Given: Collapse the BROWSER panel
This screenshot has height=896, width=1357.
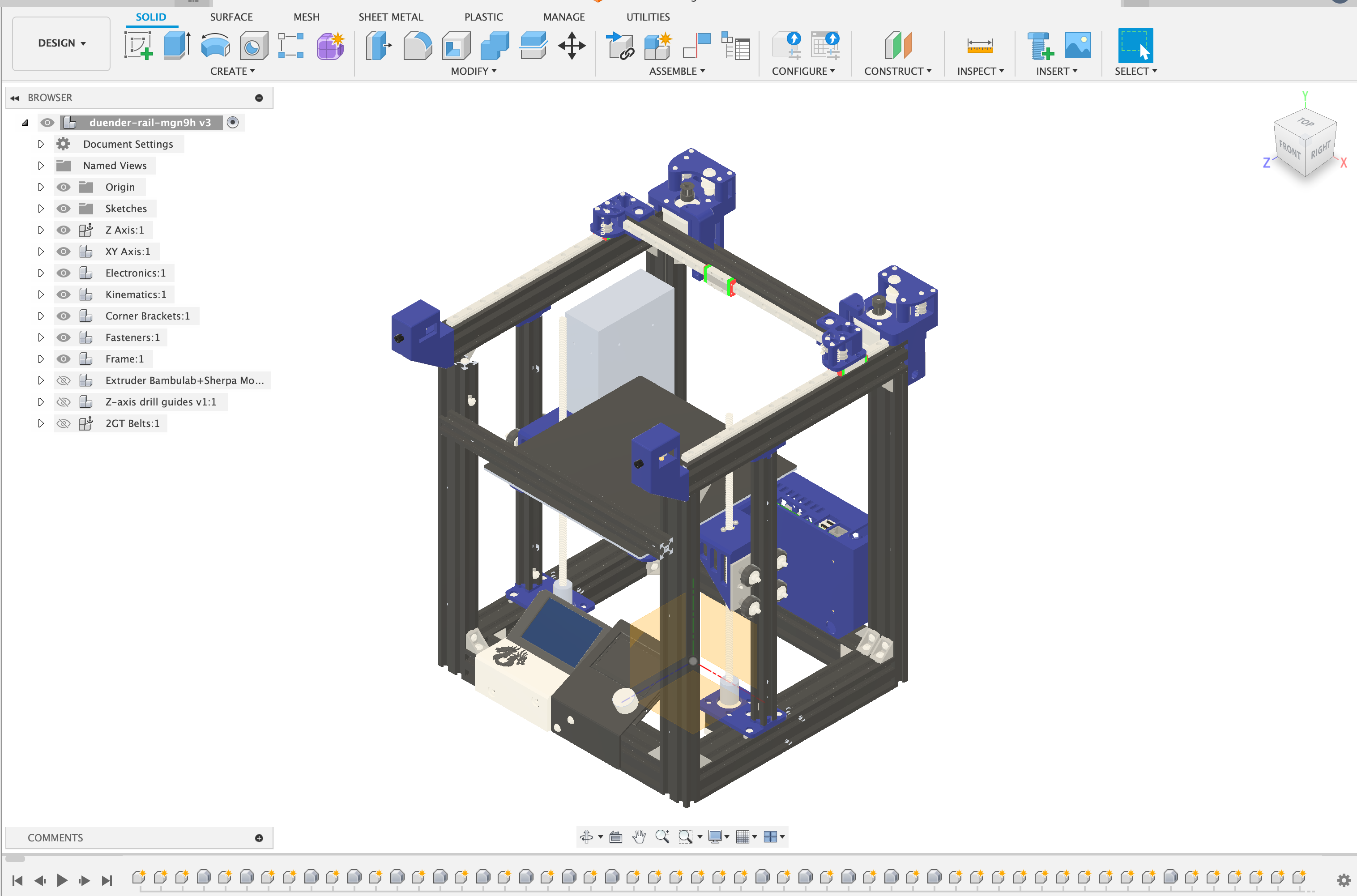Looking at the screenshot, I should 14,97.
